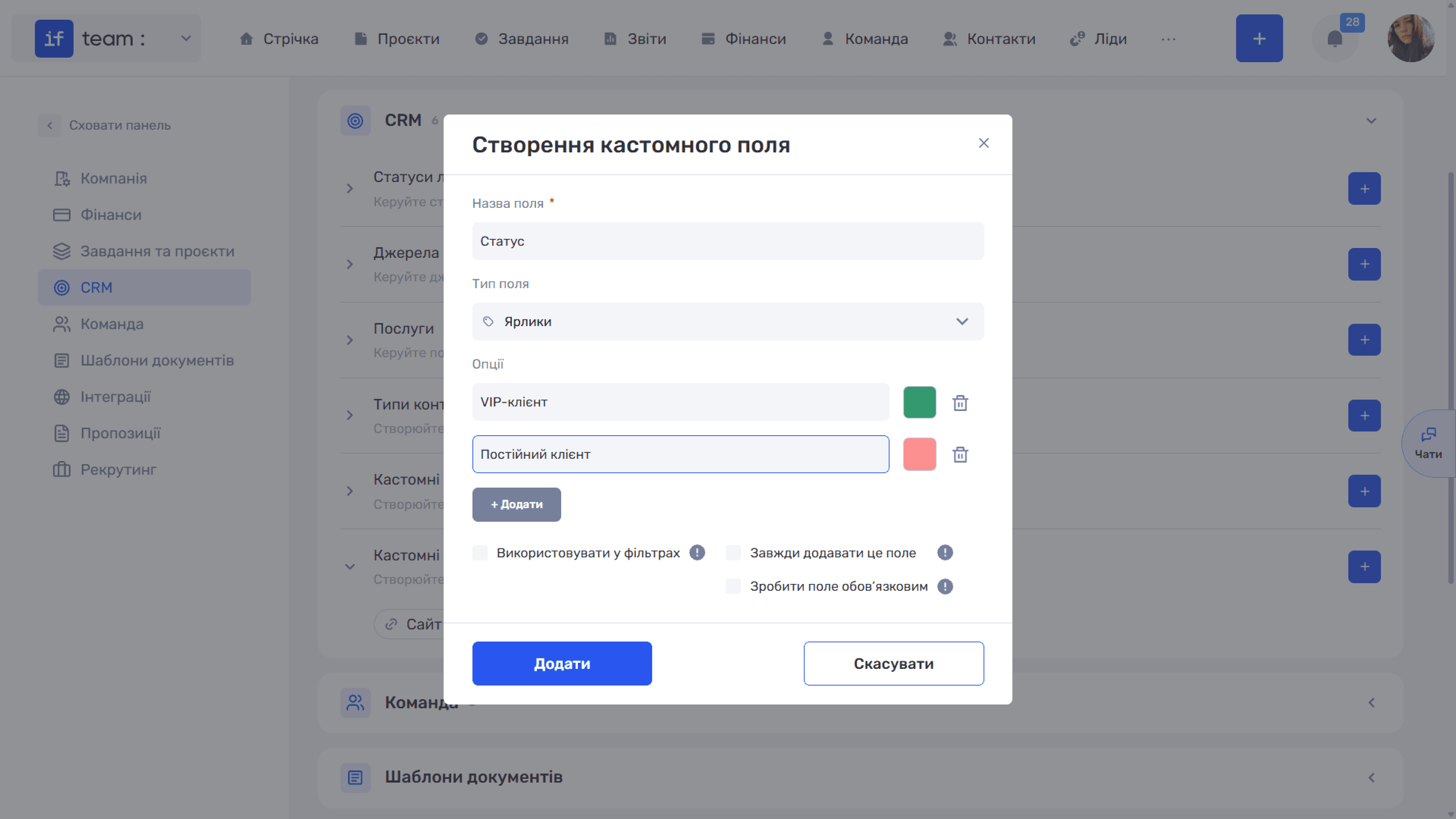Open Завдання in top navigation
Viewport: 1456px width, 819px height.
[522, 39]
